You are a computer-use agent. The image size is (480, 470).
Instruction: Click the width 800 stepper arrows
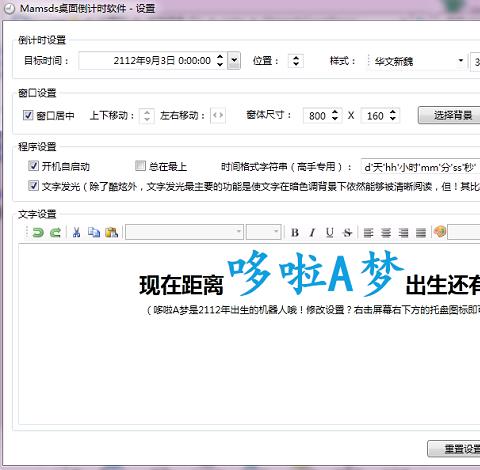(335, 115)
